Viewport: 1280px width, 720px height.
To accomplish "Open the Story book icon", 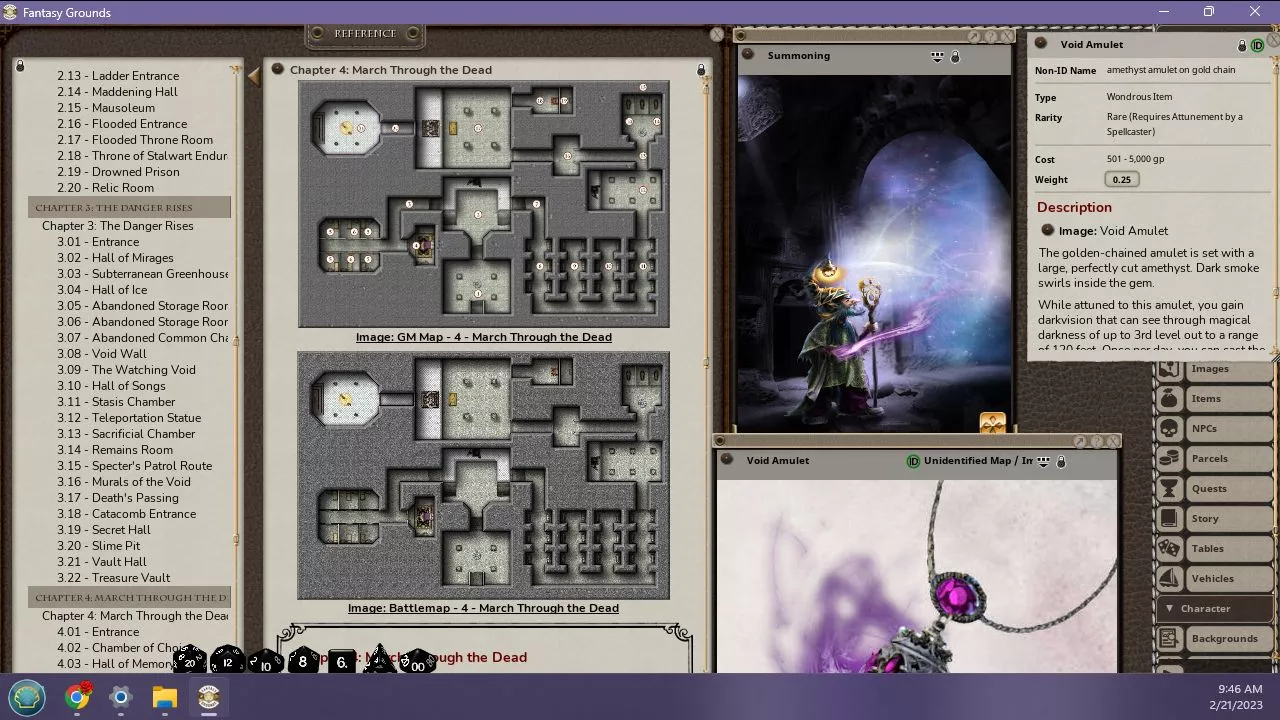I will point(1168,518).
